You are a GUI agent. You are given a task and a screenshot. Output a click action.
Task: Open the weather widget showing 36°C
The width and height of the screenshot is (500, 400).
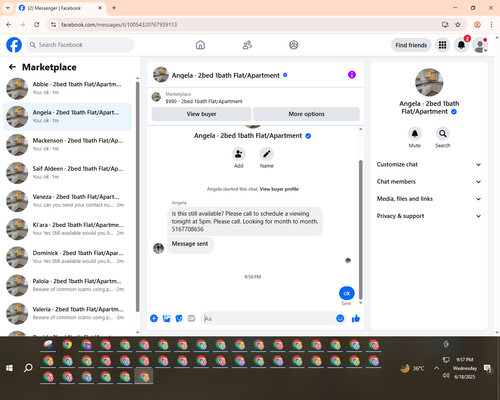tap(412, 368)
